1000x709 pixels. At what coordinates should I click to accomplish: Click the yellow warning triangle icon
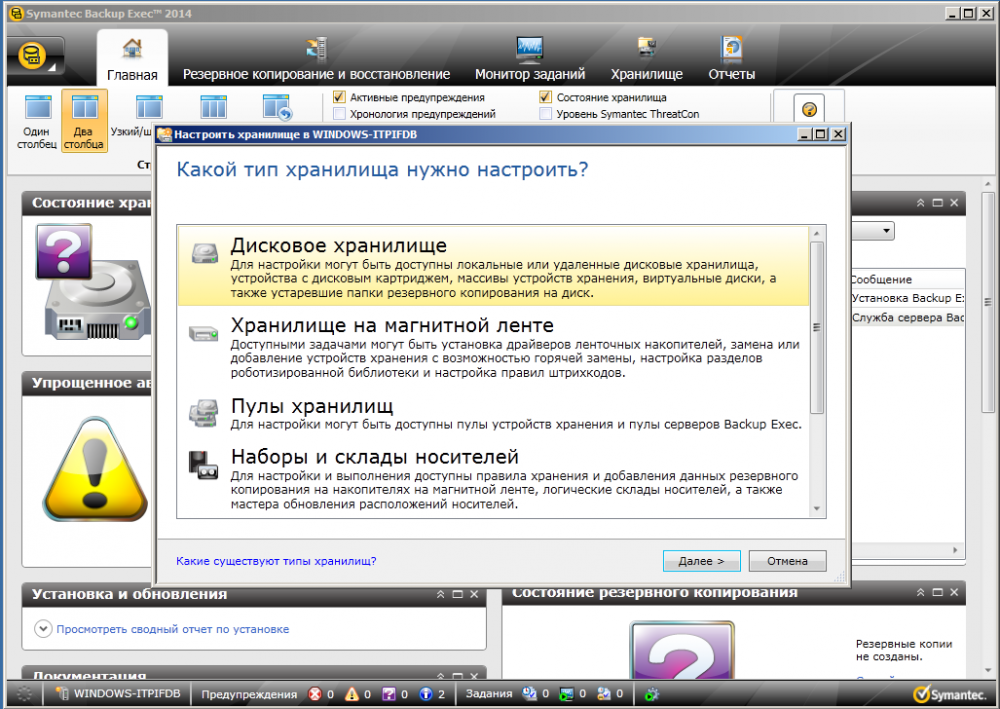click(x=96, y=469)
